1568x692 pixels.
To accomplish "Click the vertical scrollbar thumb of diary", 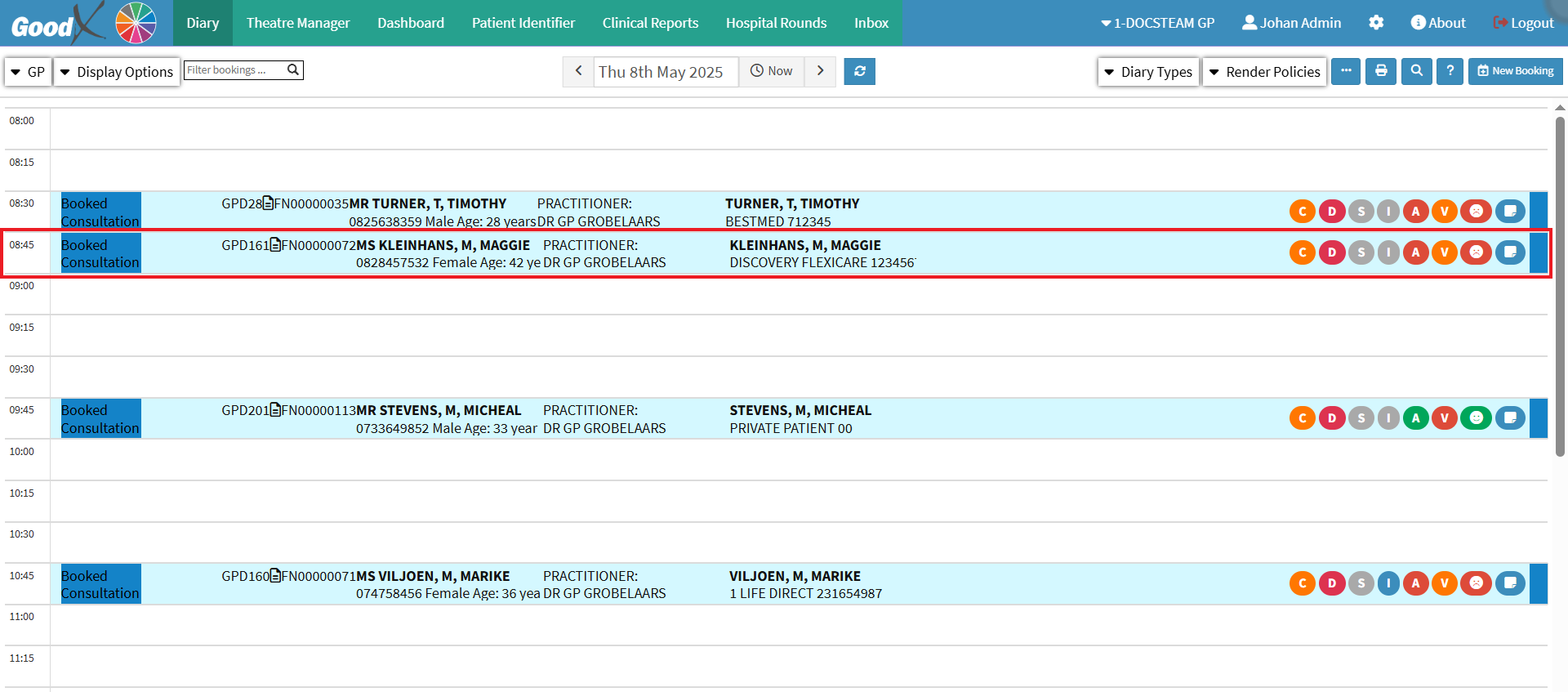I will 1560,286.
